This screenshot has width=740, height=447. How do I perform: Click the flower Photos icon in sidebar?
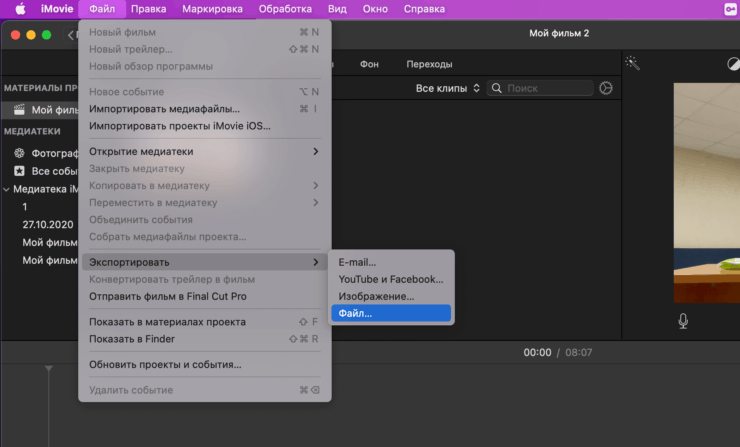point(19,153)
